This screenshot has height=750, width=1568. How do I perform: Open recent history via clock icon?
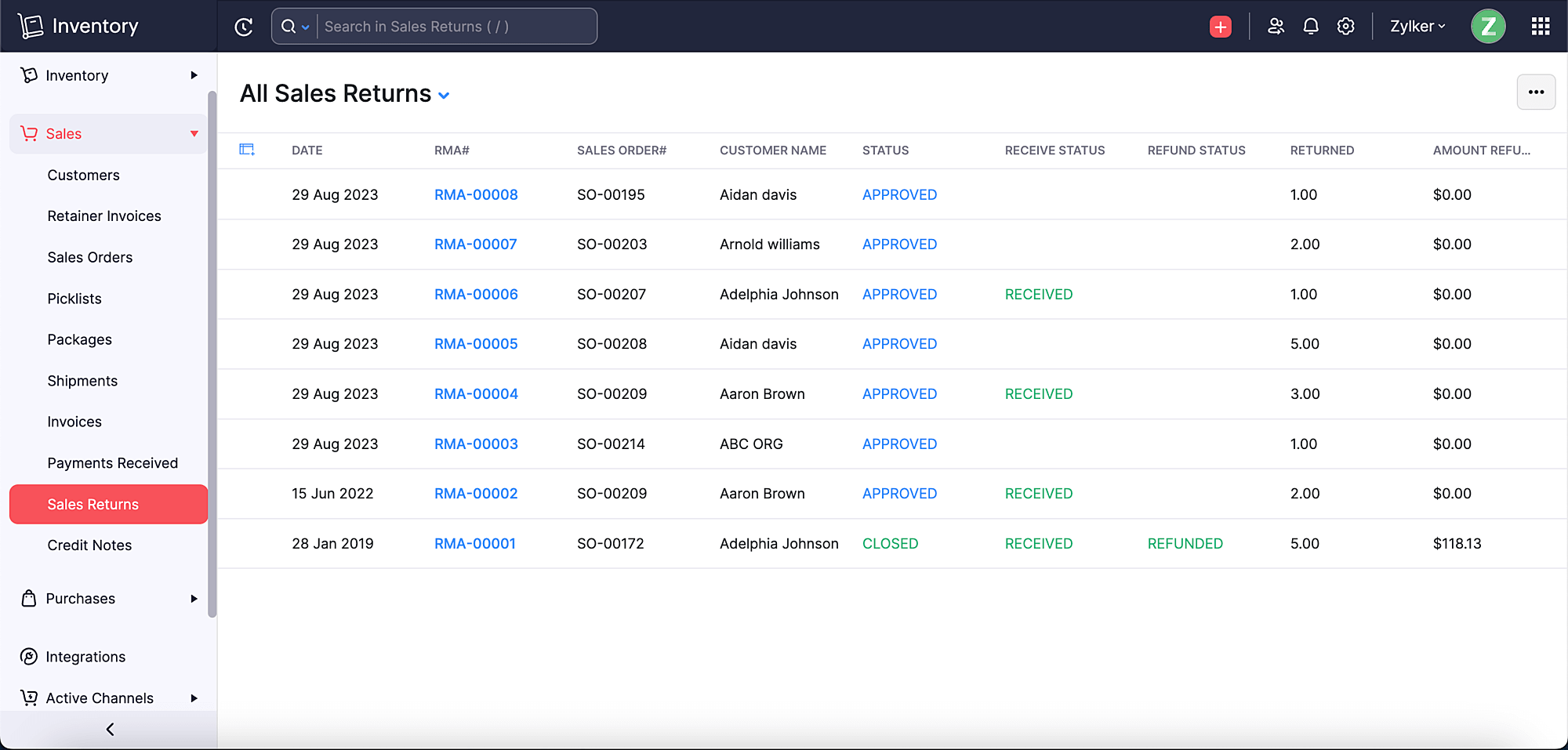[x=244, y=26]
